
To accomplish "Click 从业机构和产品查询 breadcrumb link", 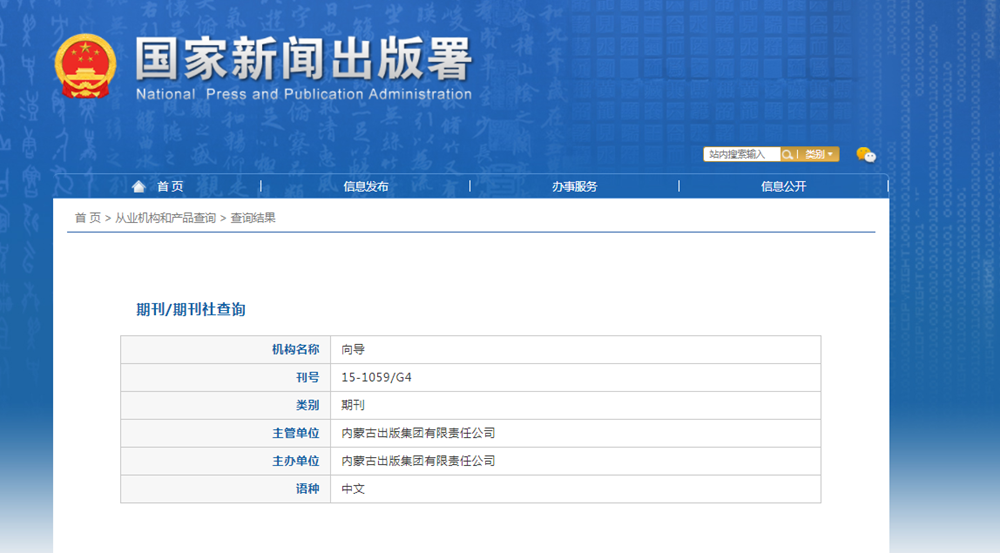I will 165,218.
